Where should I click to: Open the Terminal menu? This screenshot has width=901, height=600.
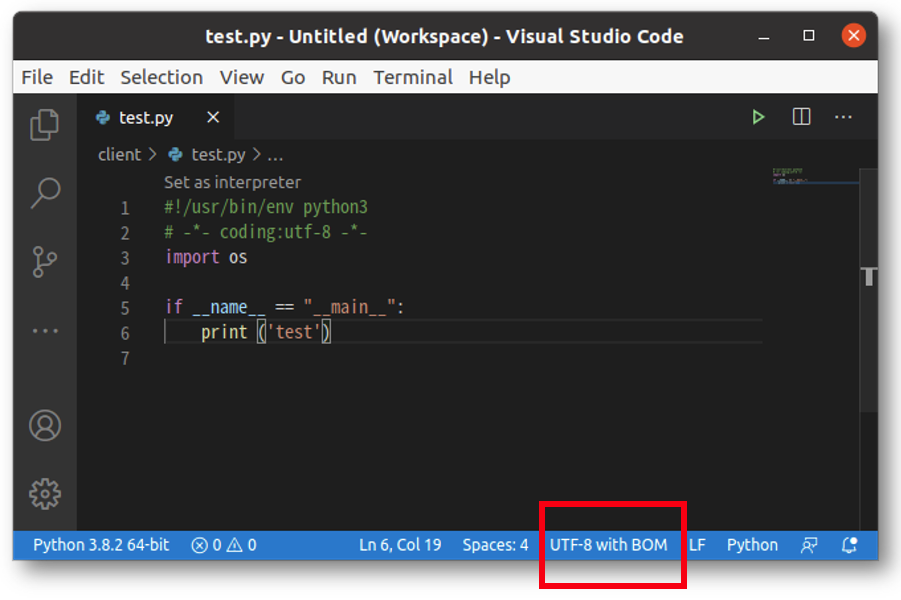413,77
